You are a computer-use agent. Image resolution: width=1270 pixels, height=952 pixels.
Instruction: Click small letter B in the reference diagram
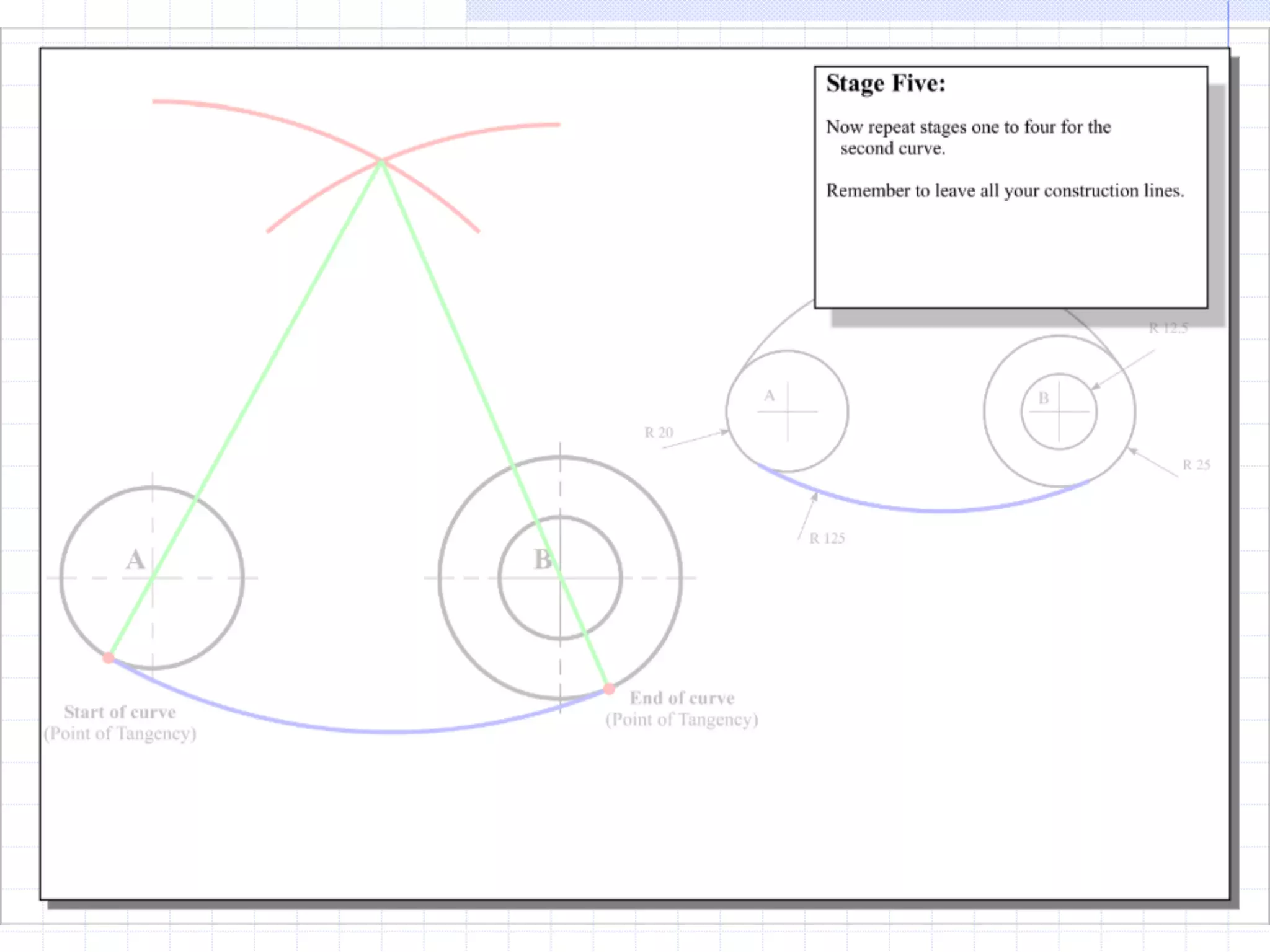1044,398
